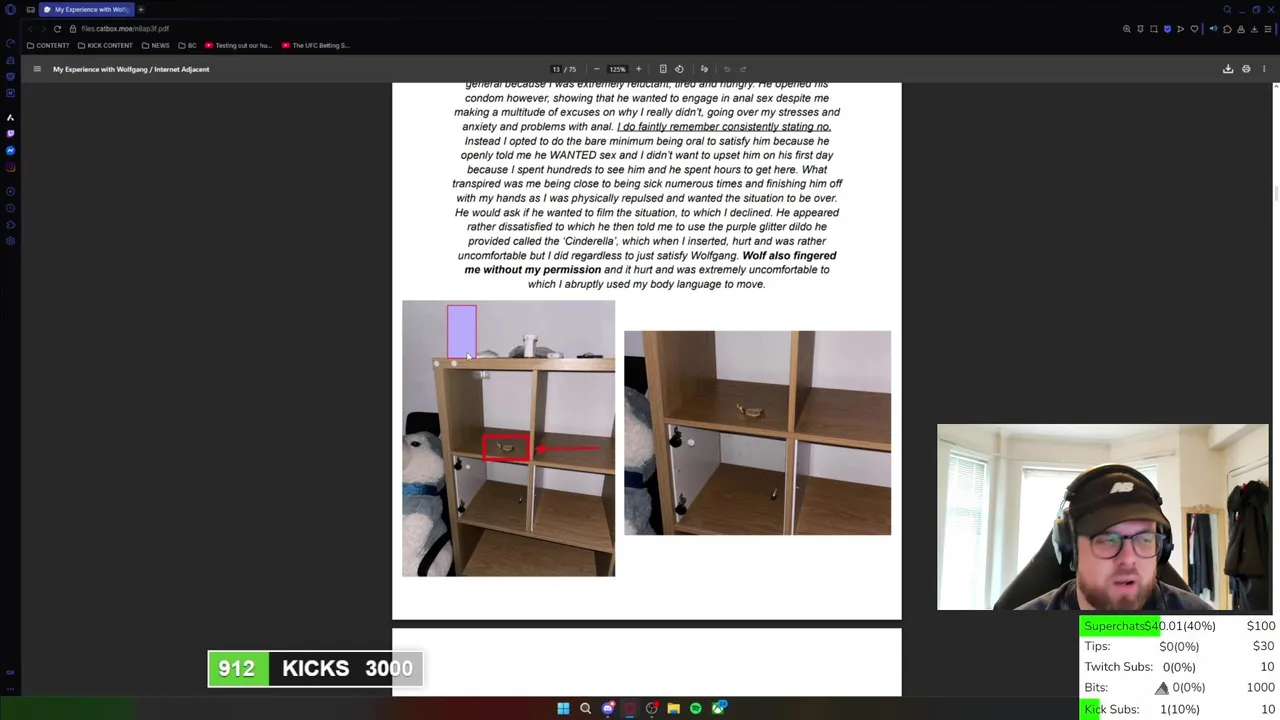This screenshot has height=720, width=1280.
Task: Open the KICK CONTENT bookmarks folder
Action: (105, 45)
